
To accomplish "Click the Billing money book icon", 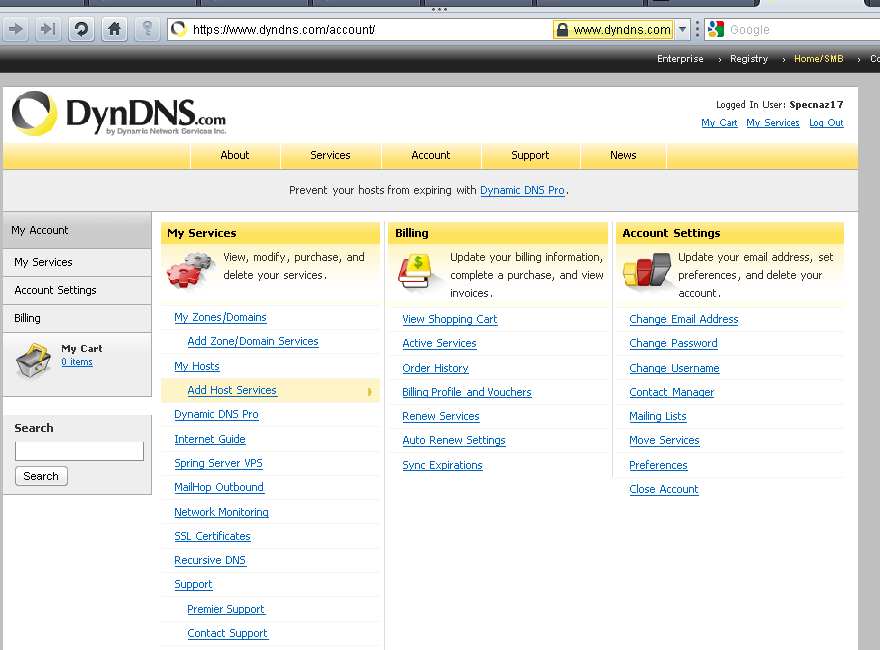I will click(417, 272).
